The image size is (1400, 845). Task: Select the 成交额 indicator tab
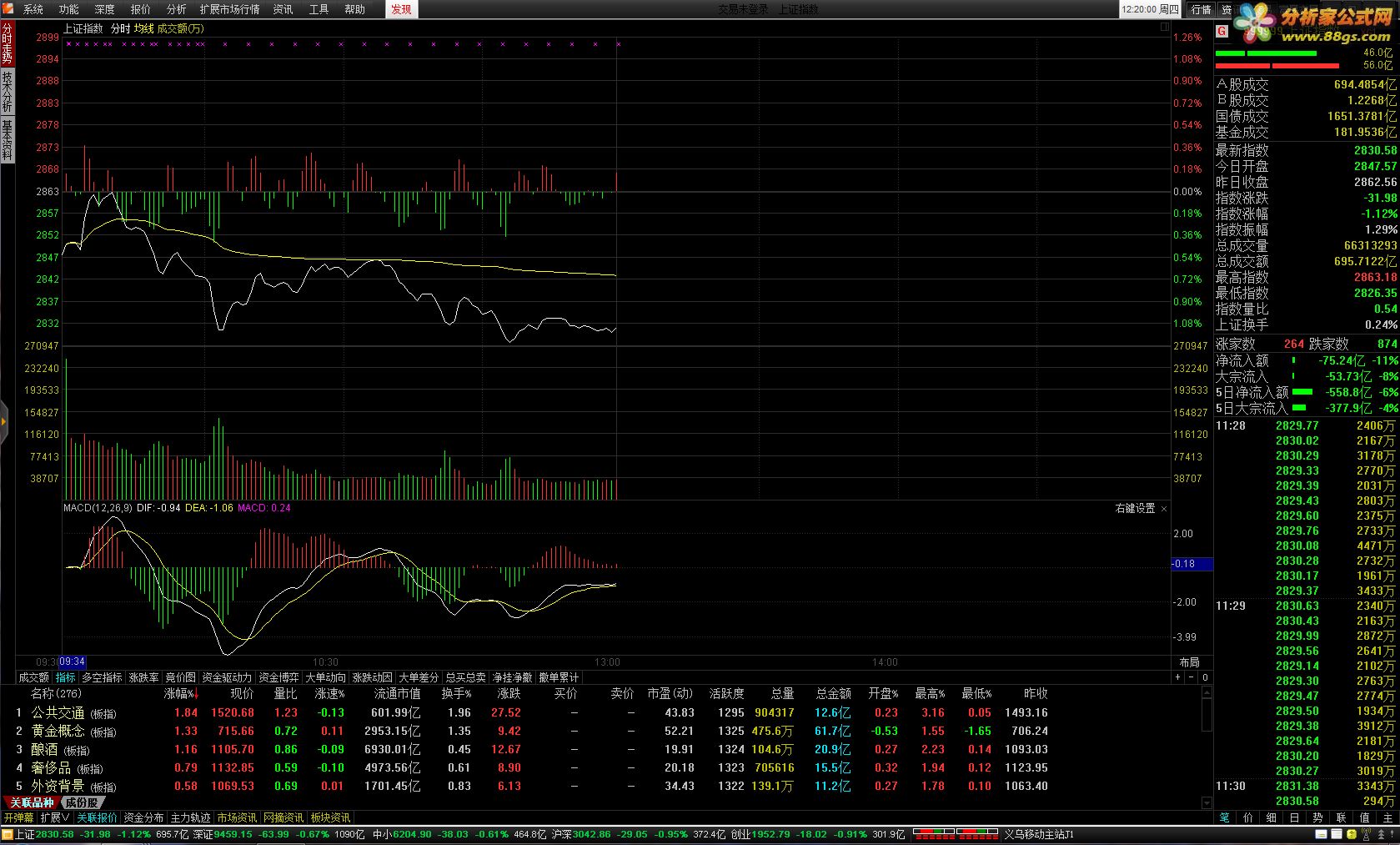[34, 677]
